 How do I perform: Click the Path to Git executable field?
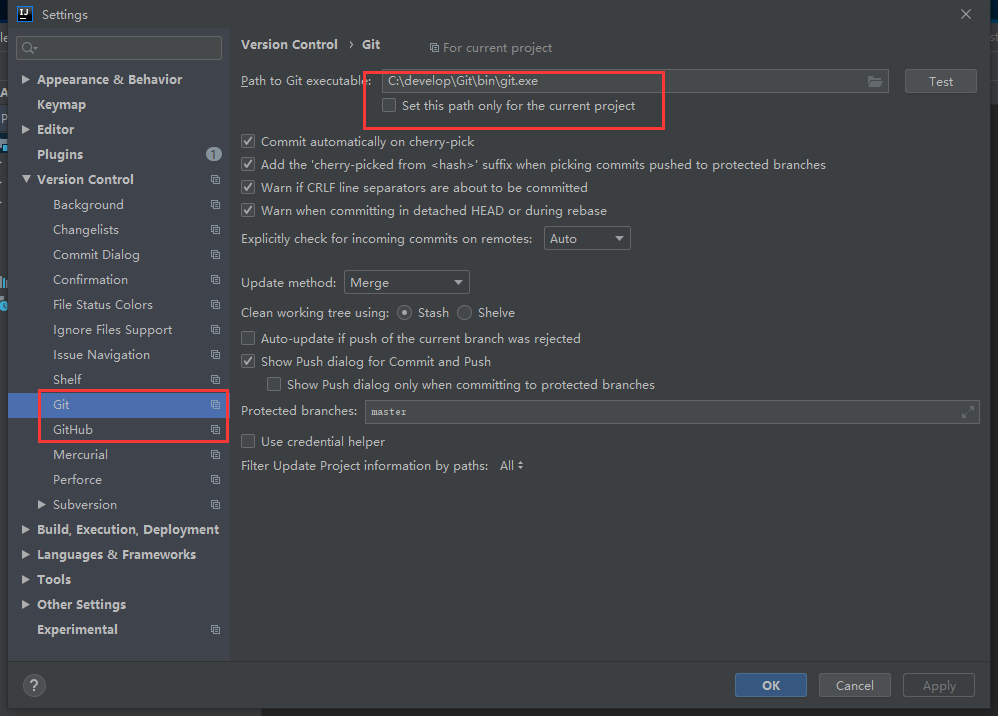point(635,81)
